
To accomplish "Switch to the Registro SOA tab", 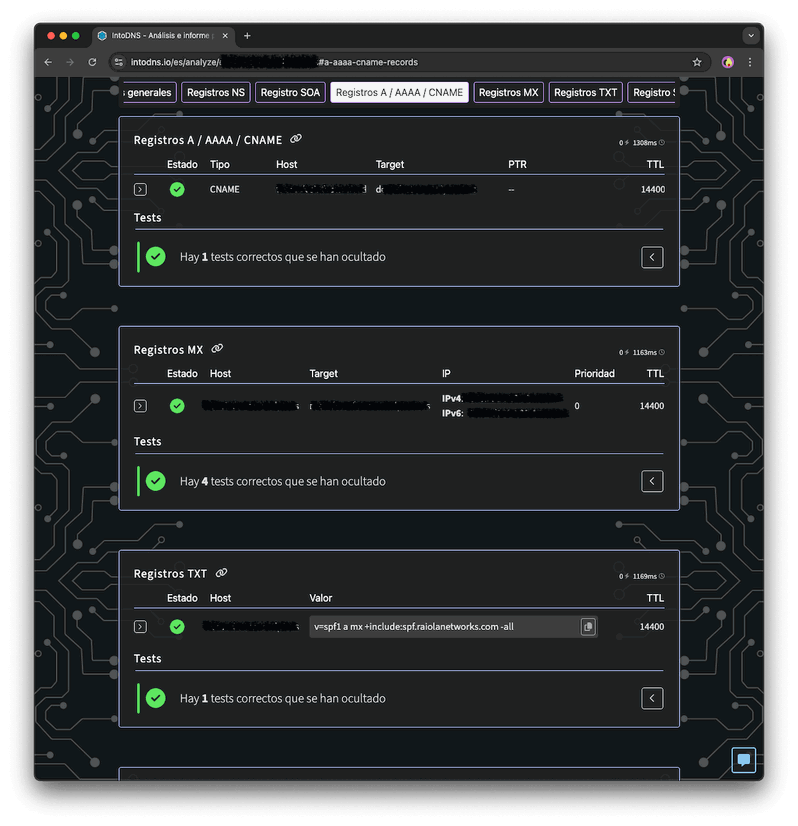I will coord(290,93).
